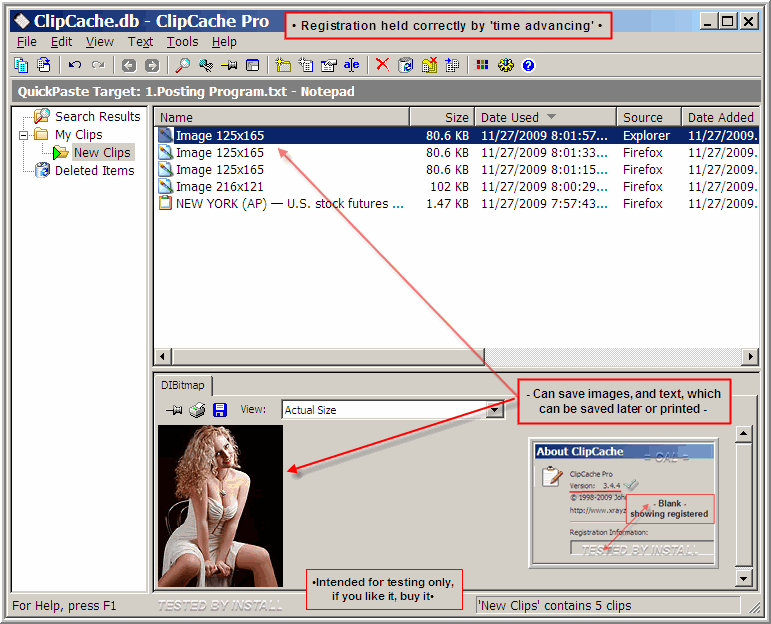The height and width of the screenshot is (624, 771).
Task: Click the Actual Size combo box
Action: [393, 410]
